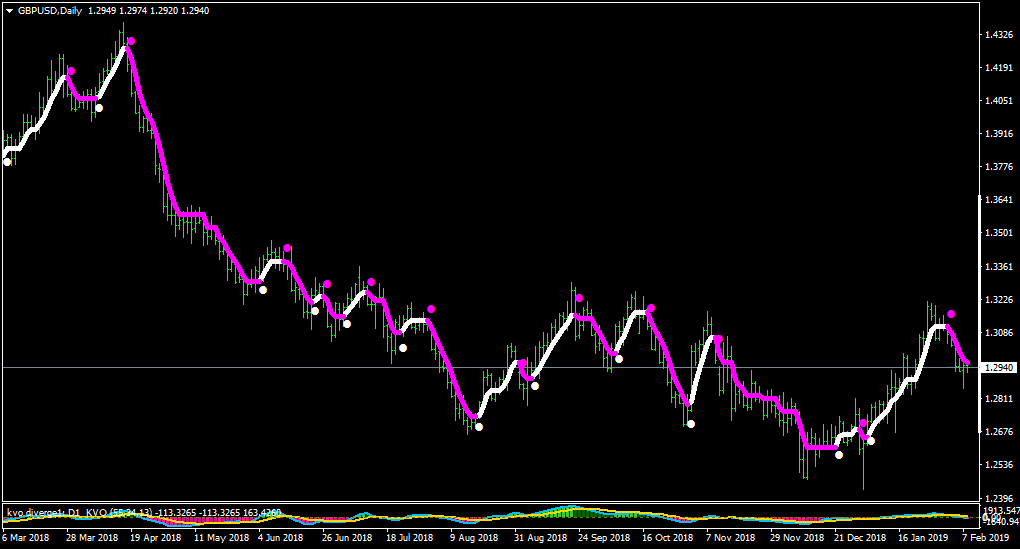Select the 9 Aug 2018 date on the time axis
The image size is (1020, 549).
[x=474, y=538]
